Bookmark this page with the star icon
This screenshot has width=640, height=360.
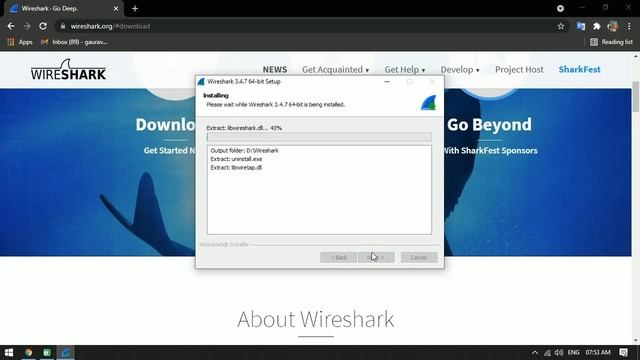pyautogui.click(x=561, y=26)
